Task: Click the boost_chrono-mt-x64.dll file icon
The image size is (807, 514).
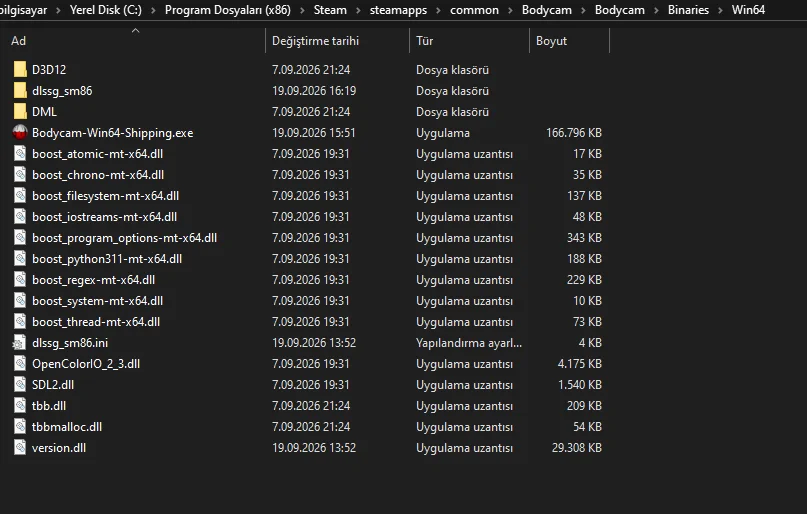Action: pos(20,175)
